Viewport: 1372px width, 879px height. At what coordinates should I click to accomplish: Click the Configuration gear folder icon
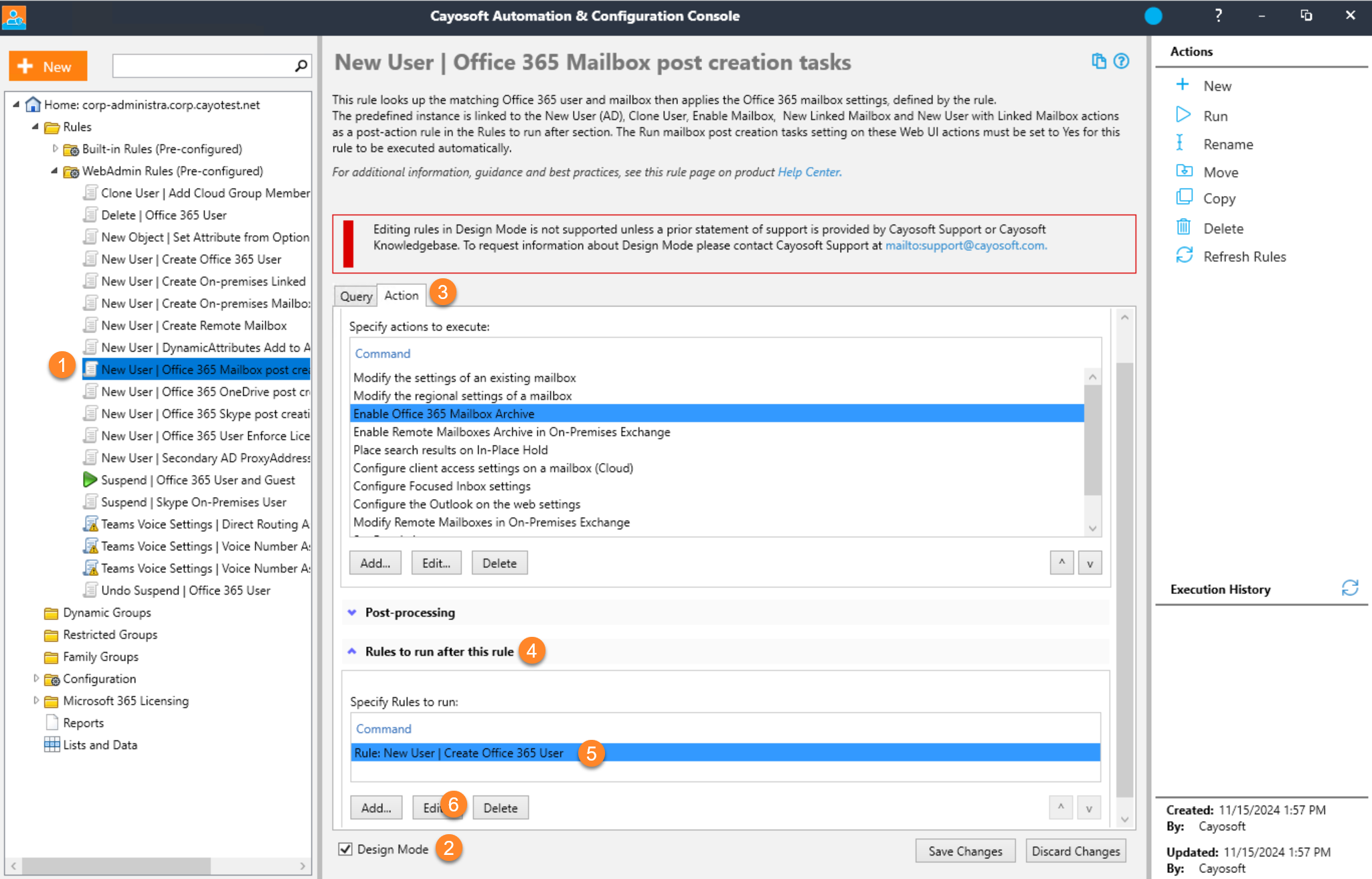click(x=52, y=679)
